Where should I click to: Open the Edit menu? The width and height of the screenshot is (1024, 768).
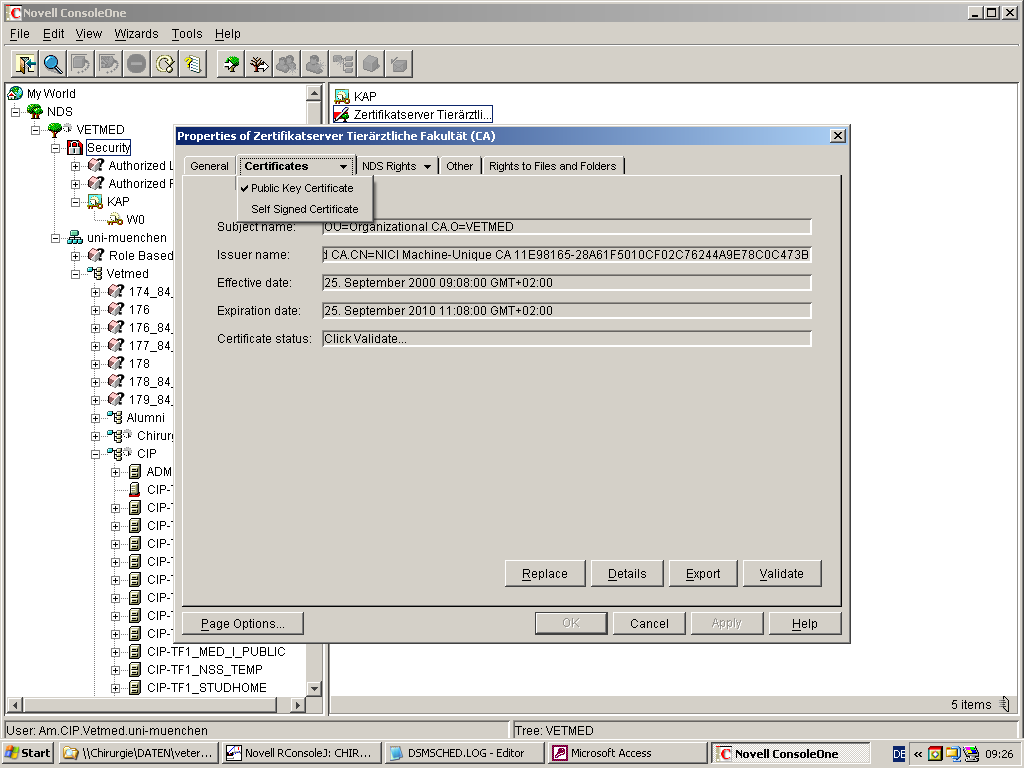[54, 33]
